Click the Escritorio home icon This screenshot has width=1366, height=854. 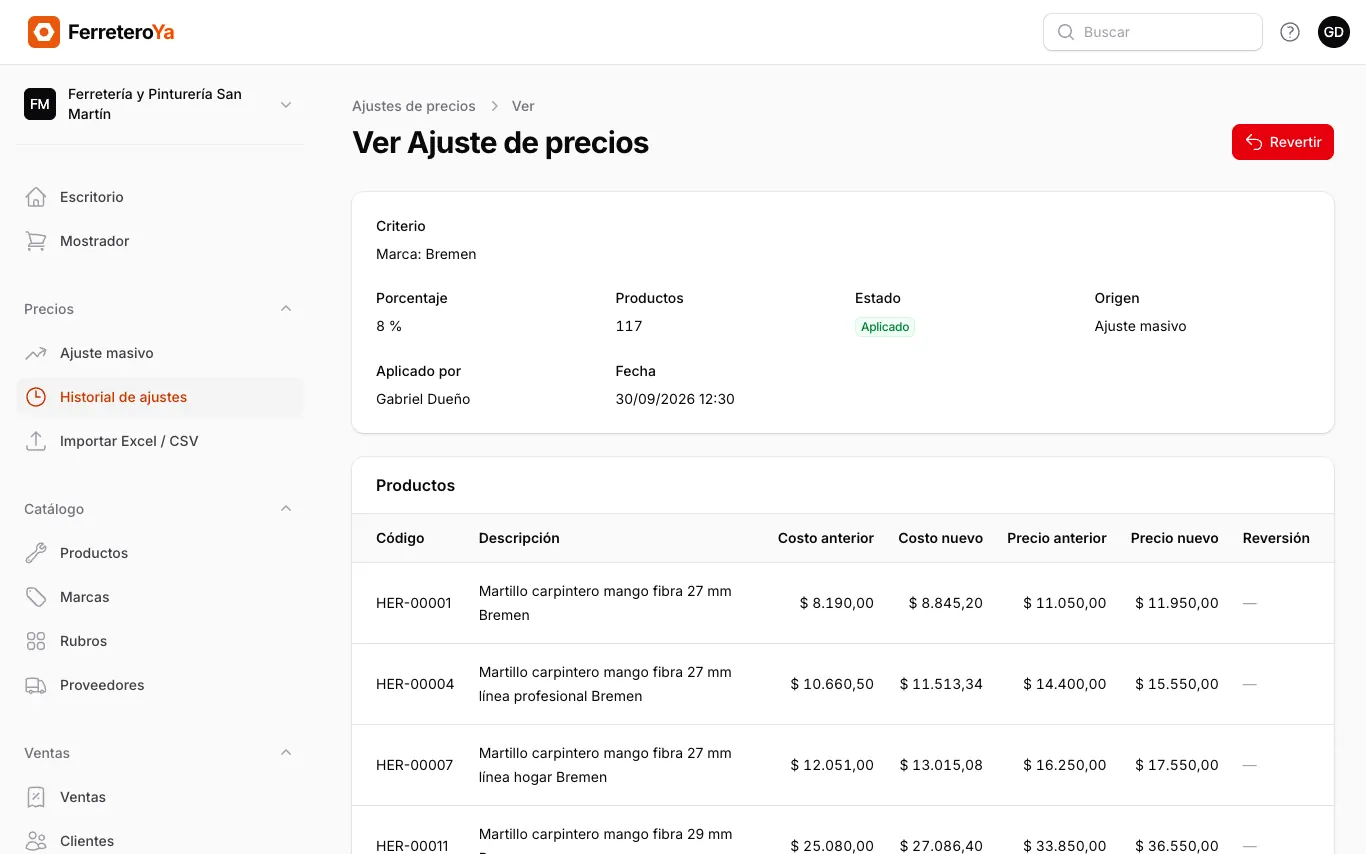[x=36, y=197]
